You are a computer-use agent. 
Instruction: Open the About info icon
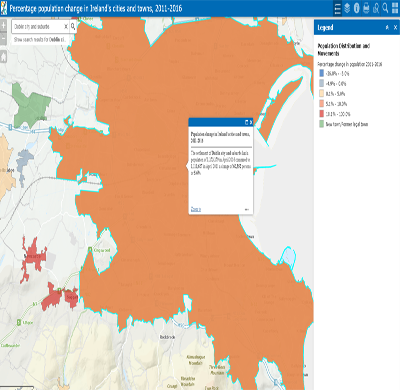point(357,8)
